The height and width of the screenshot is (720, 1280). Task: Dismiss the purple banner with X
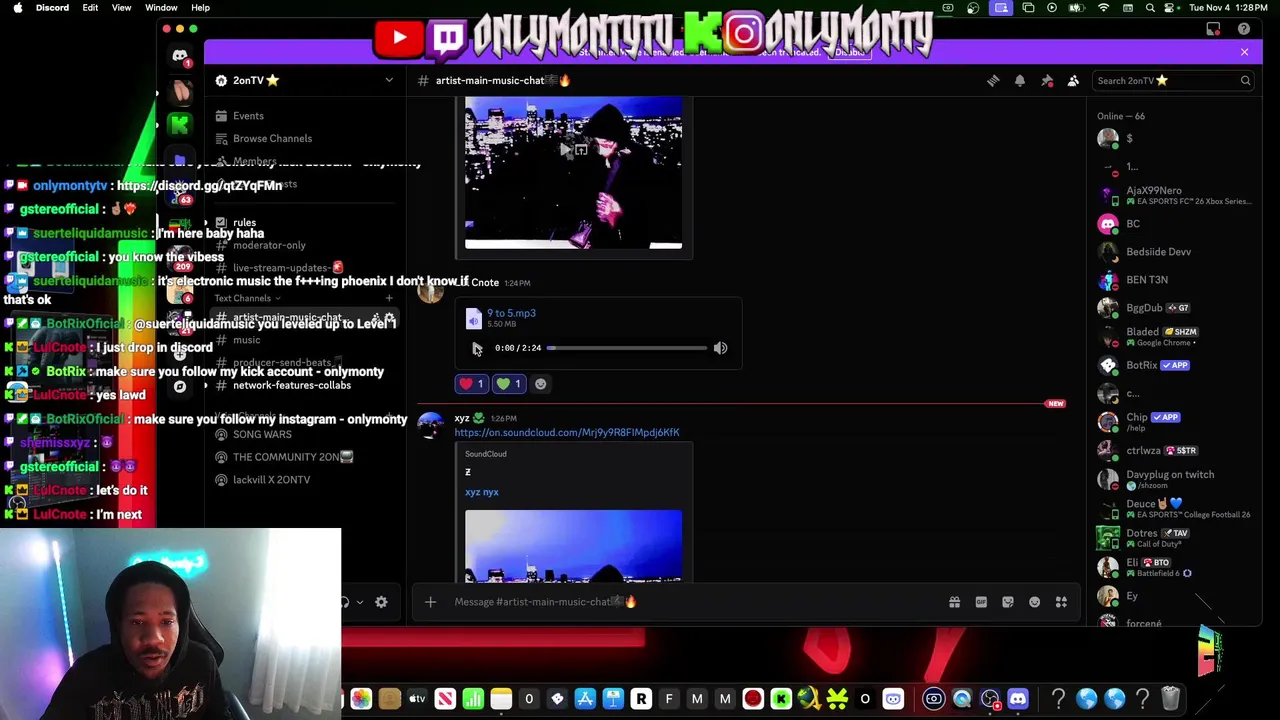(1244, 52)
